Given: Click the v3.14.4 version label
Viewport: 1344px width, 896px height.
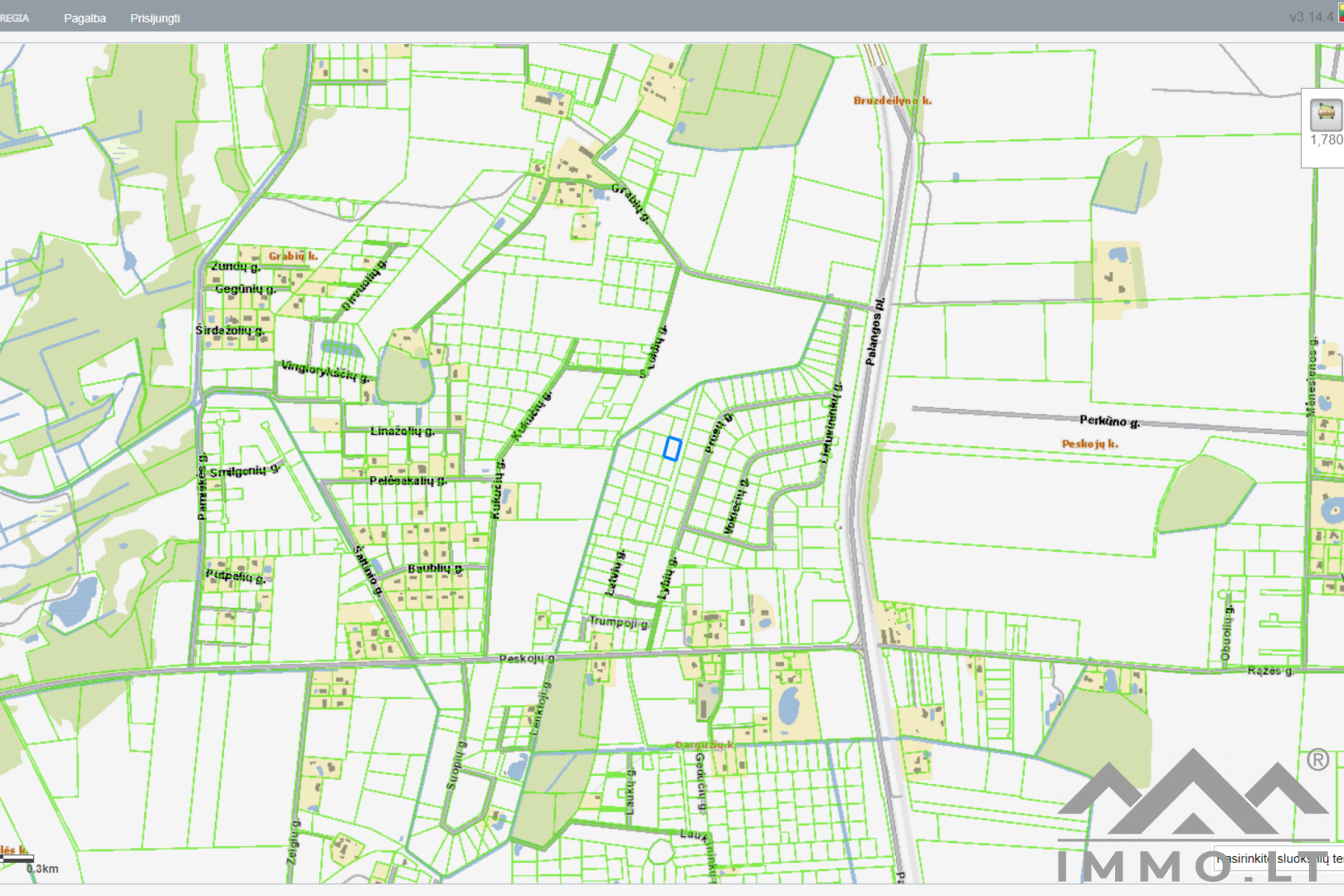Looking at the screenshot, I should point(1311,17).
